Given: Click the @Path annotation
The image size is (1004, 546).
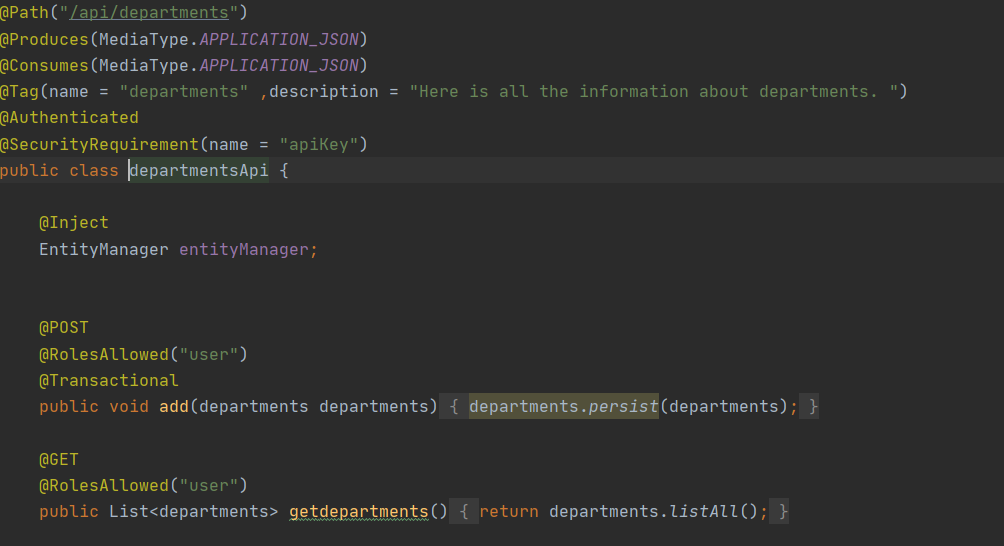Looking at the screenshot, I should coord(24,13).
